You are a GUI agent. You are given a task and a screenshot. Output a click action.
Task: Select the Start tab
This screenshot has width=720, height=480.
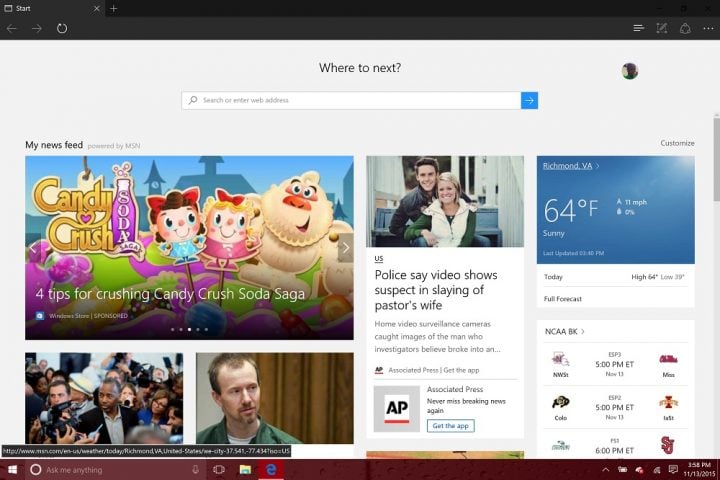click(x=50, y=8)
